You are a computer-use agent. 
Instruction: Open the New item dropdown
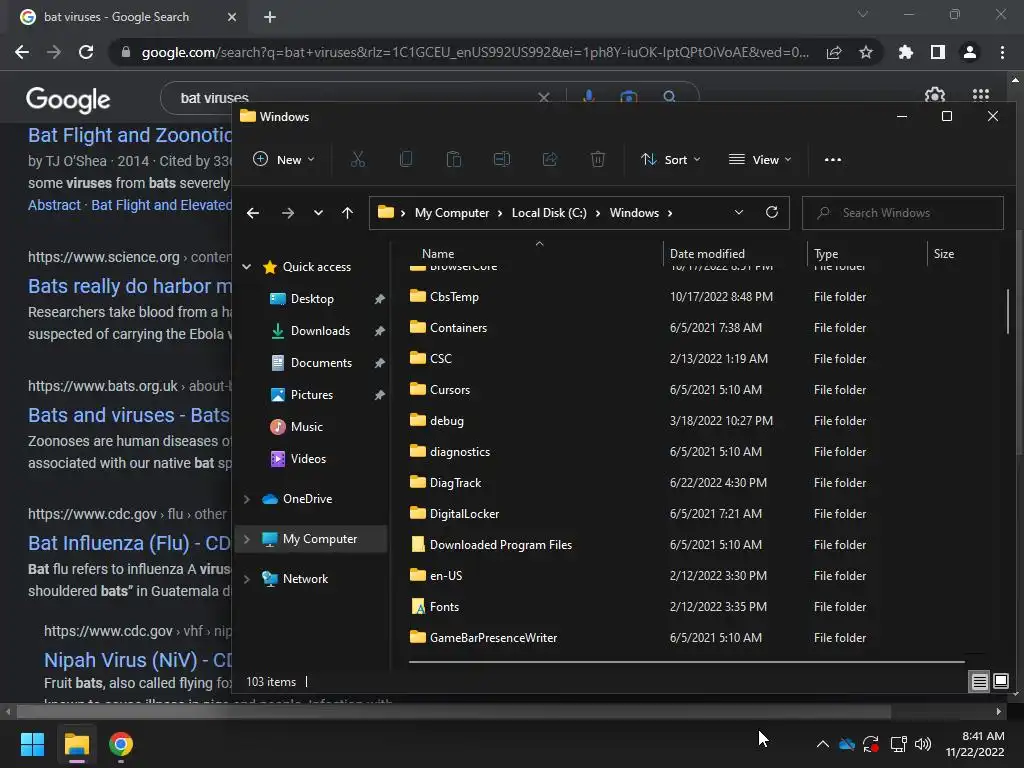[284, 159]
